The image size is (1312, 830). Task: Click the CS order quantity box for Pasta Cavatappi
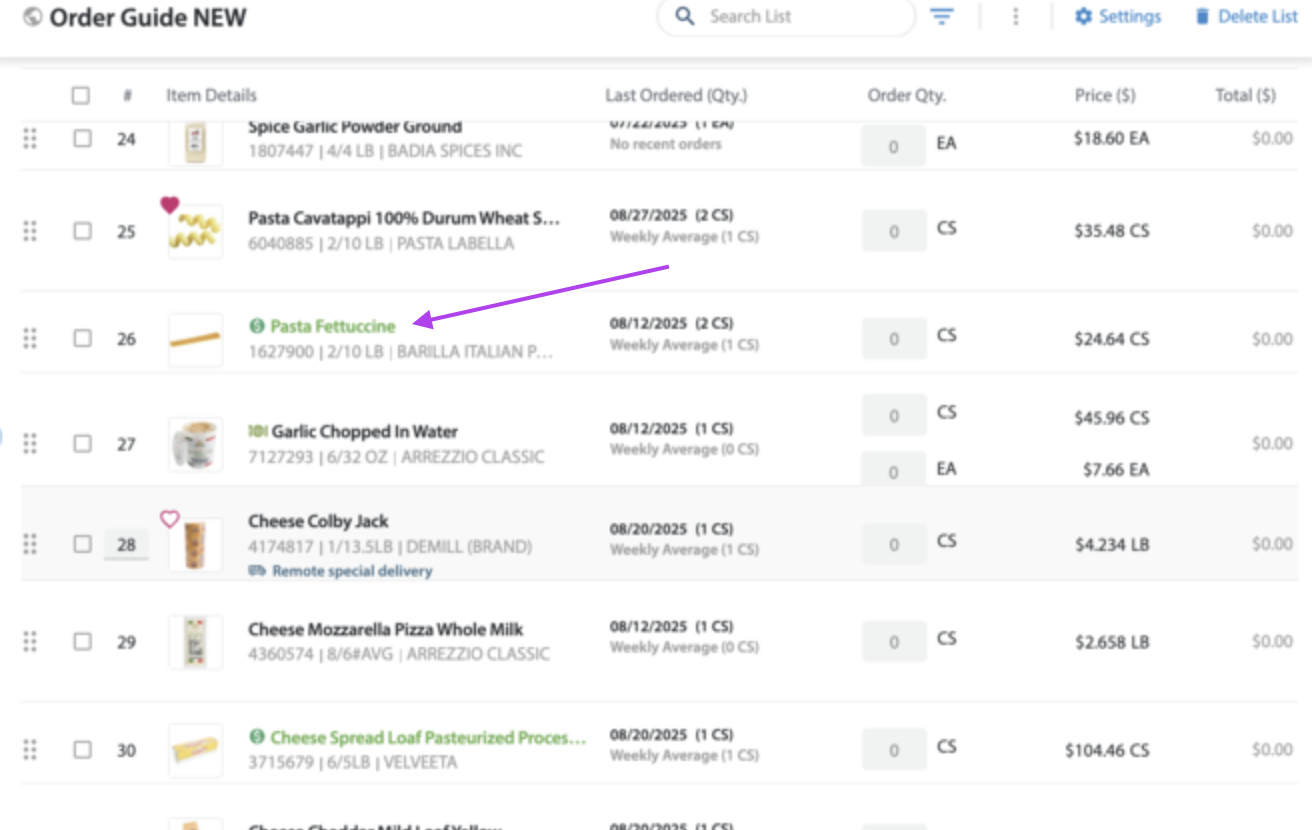point(893,231)
